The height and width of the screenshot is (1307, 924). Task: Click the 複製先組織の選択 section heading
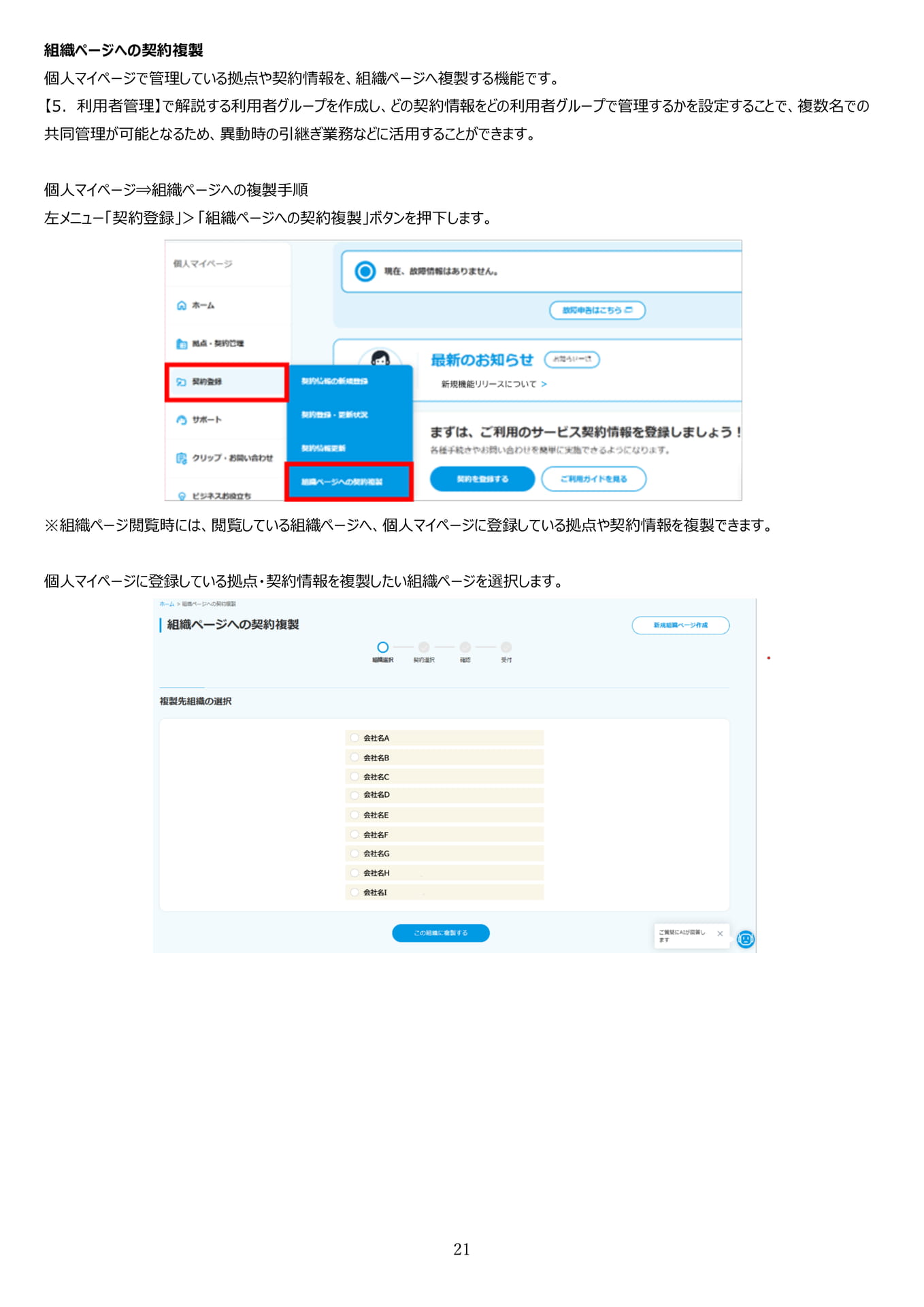[196, 701]
